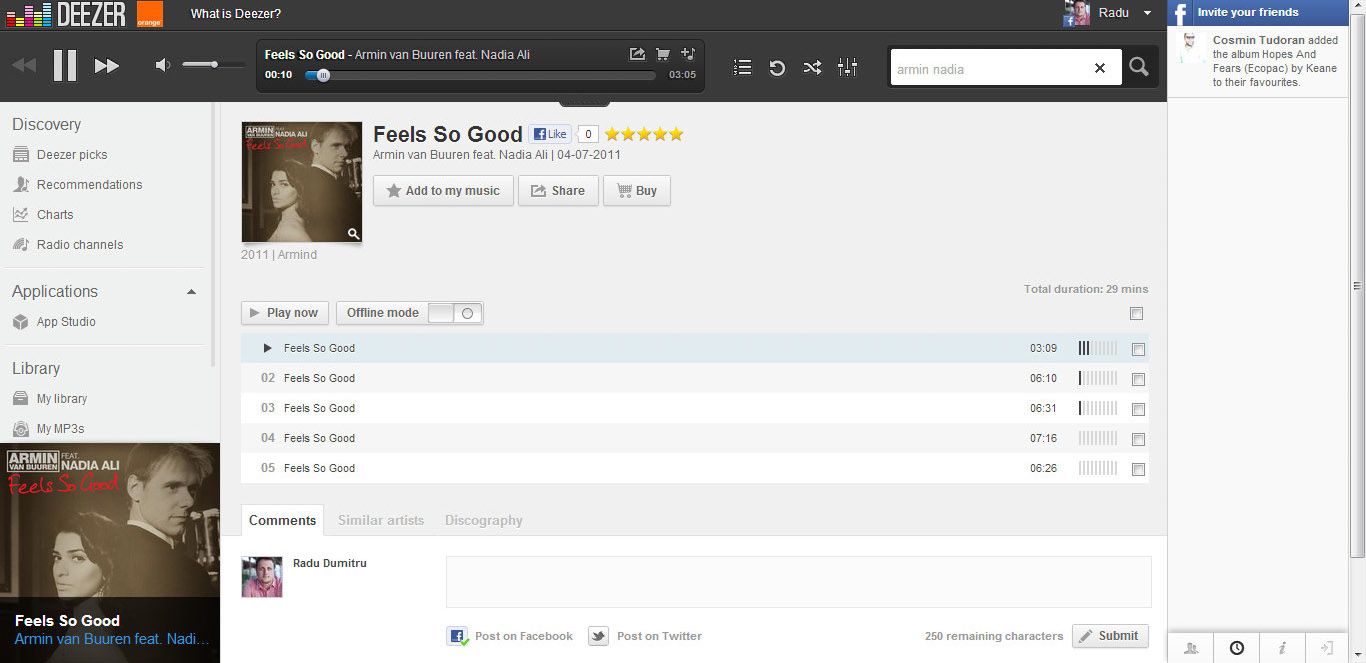Collapse the Applications section
The width and height of the screenshot is (1366, 663).
(x=191, y=292)
